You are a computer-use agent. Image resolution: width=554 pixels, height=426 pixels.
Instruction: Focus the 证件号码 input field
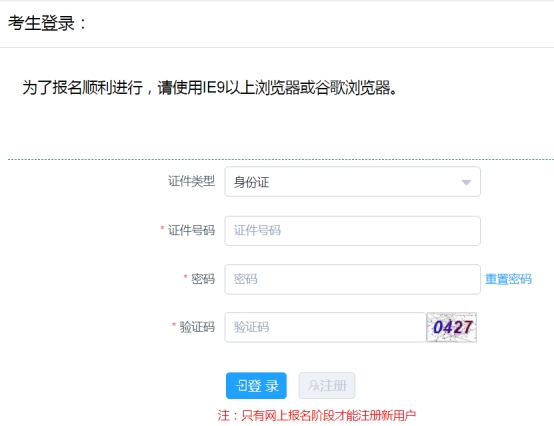click(x=353, y=231)
